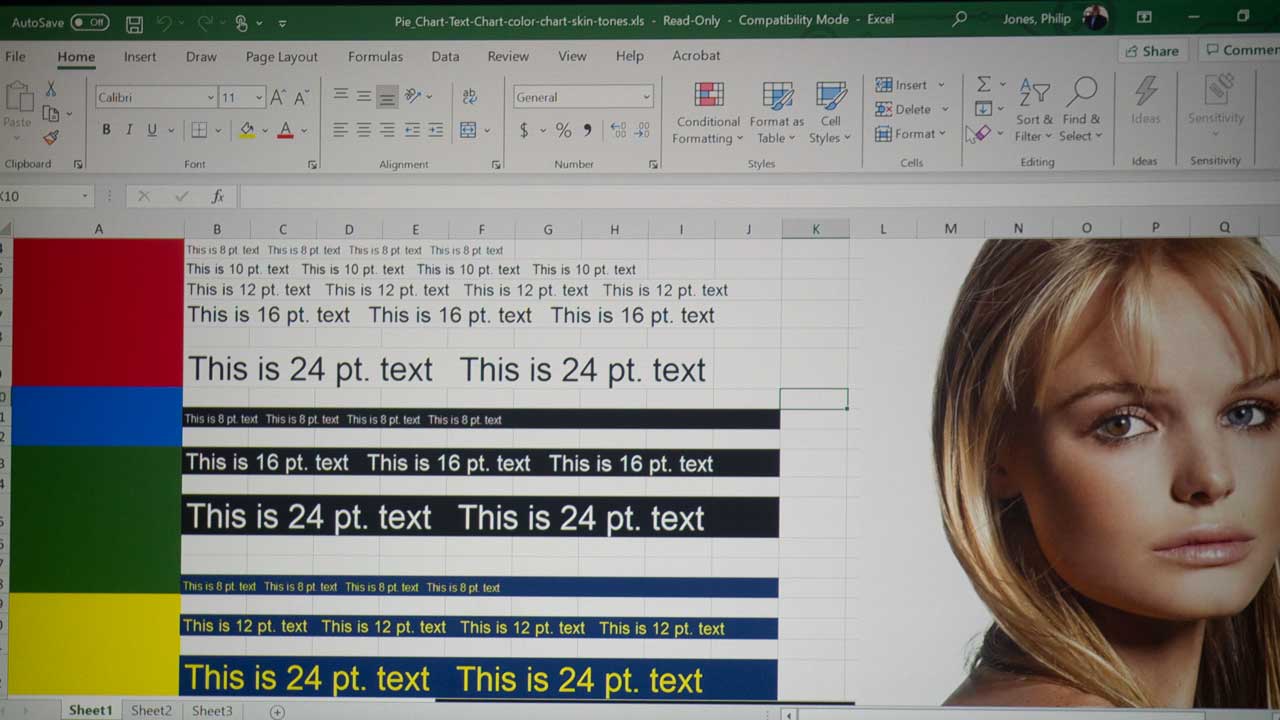Viewport: 1280px width, 720px height.
Task: Toggle Middle Align
Action: 364,96
